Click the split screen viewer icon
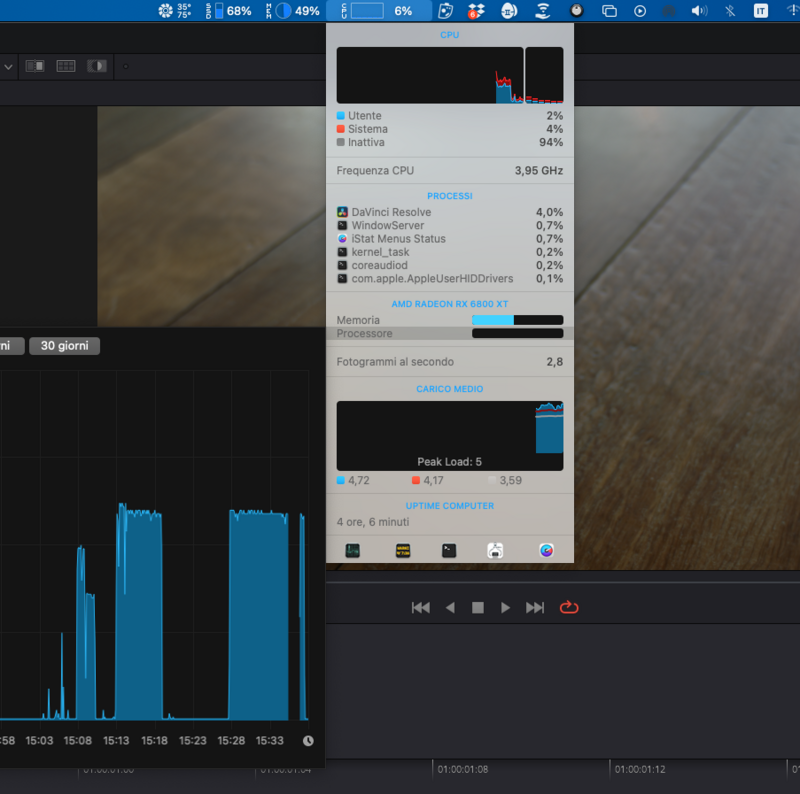800x794 pixels. [35, 66]
